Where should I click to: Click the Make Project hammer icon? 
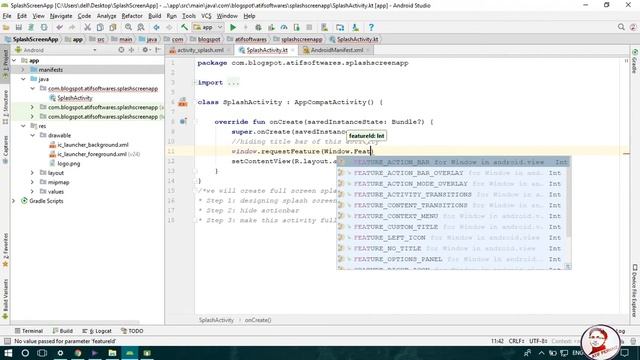point(184,27)
